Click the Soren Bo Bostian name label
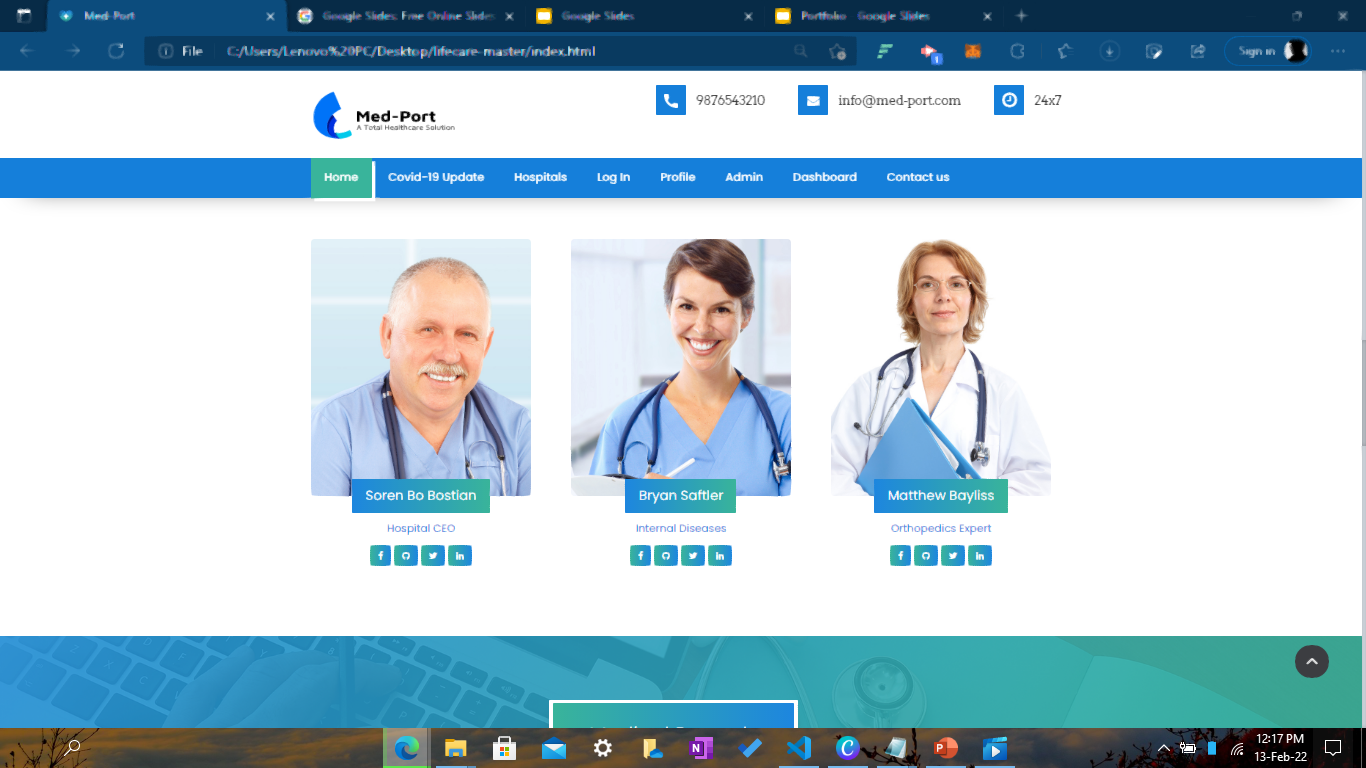 pos(421,496)
